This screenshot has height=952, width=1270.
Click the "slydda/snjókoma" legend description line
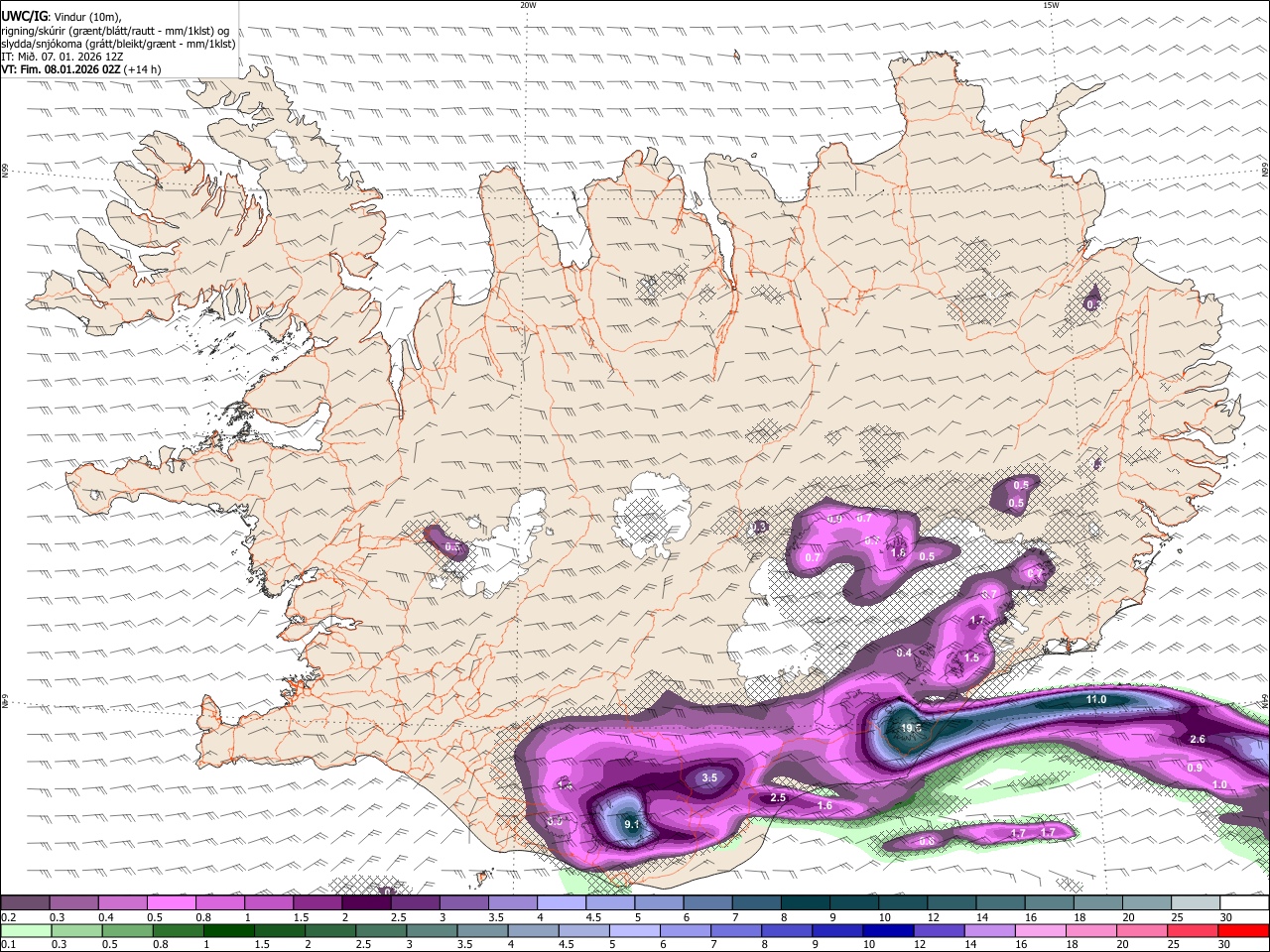pos(119,43)
